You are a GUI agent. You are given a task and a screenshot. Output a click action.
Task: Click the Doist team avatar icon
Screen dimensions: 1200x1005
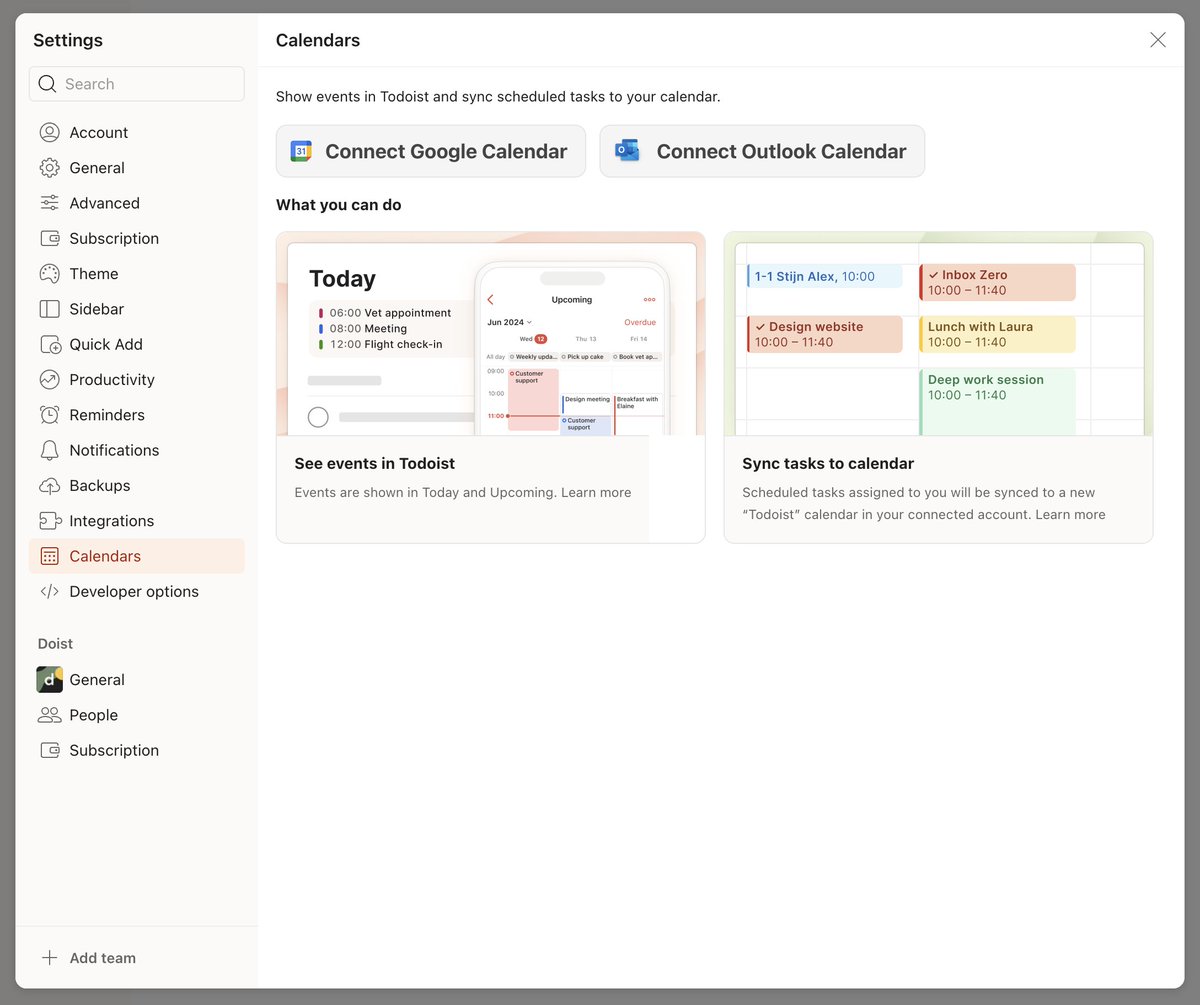point(50,680)
